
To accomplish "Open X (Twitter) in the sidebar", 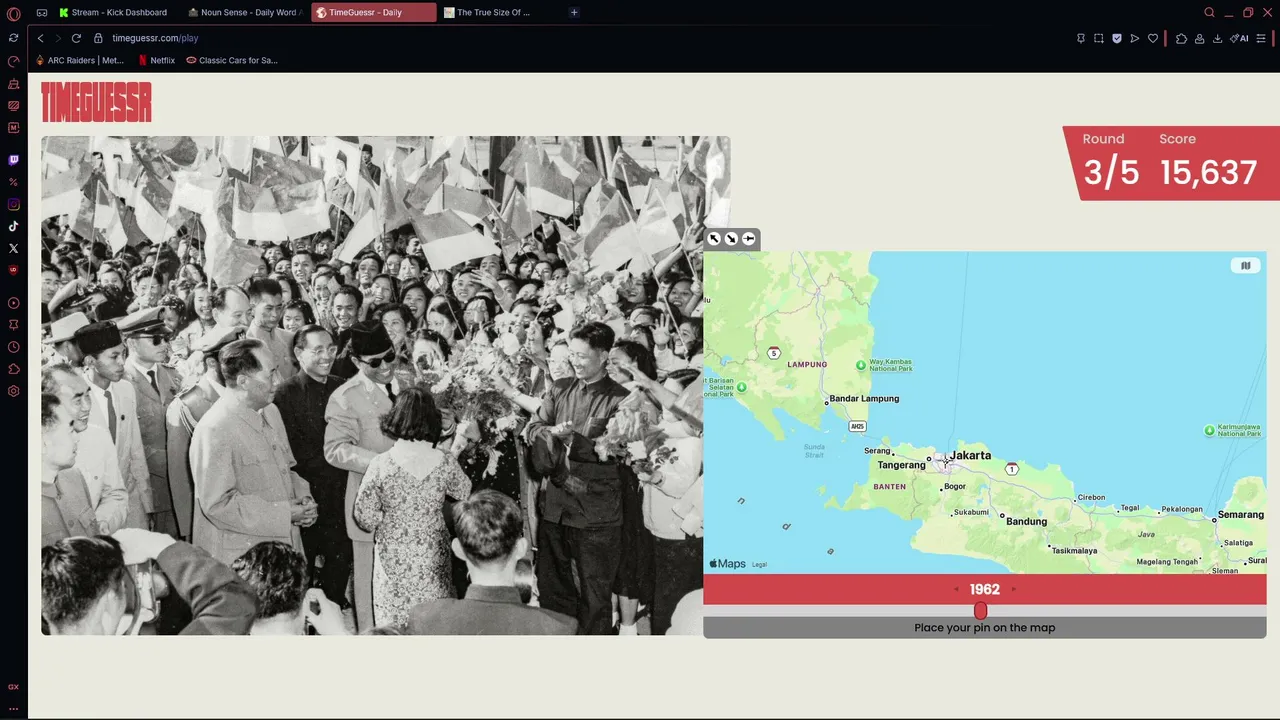I will point(13,248).
